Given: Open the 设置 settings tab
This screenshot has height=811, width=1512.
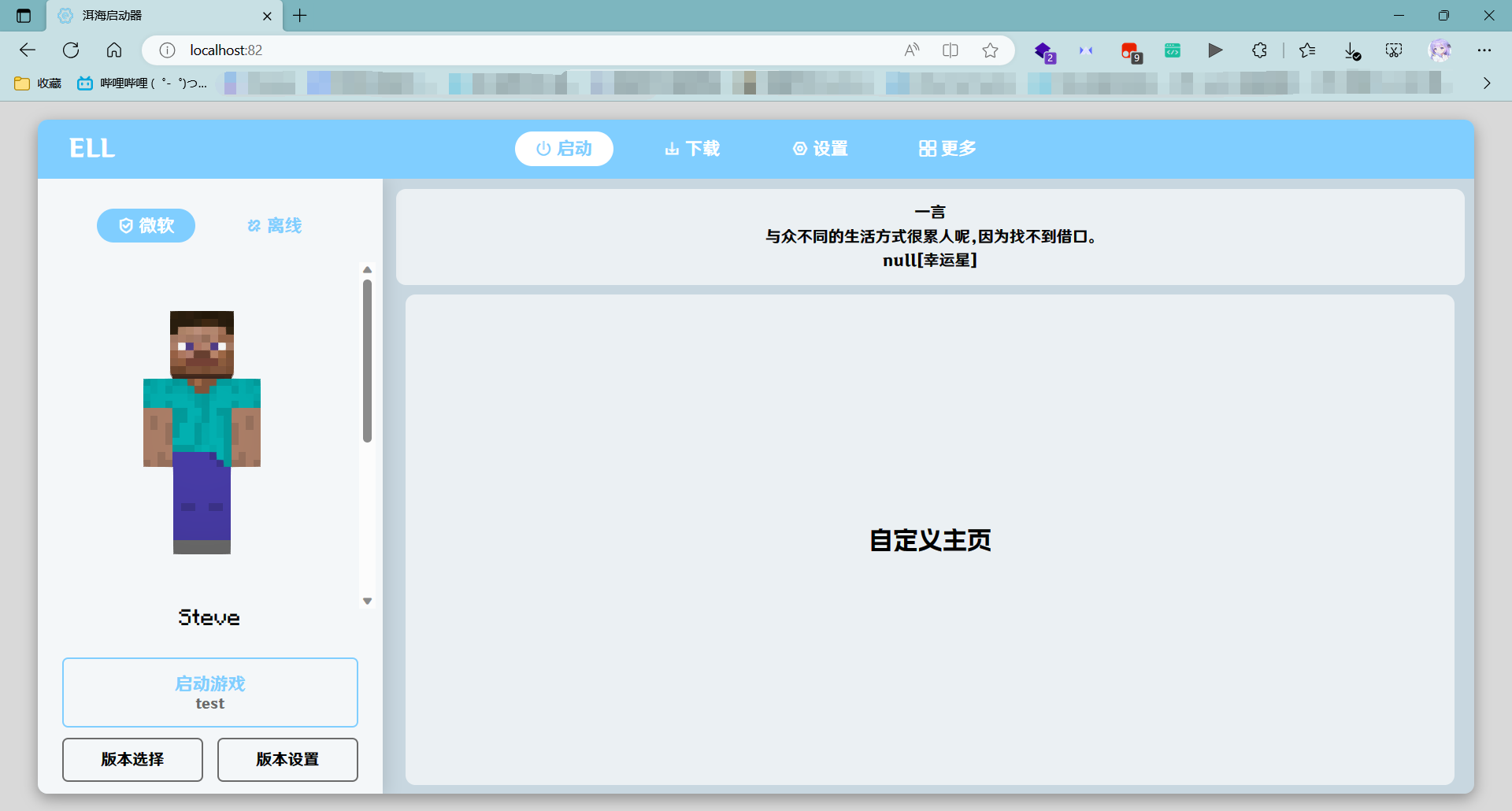Looking at the screenshot, I should coord(821,149).
